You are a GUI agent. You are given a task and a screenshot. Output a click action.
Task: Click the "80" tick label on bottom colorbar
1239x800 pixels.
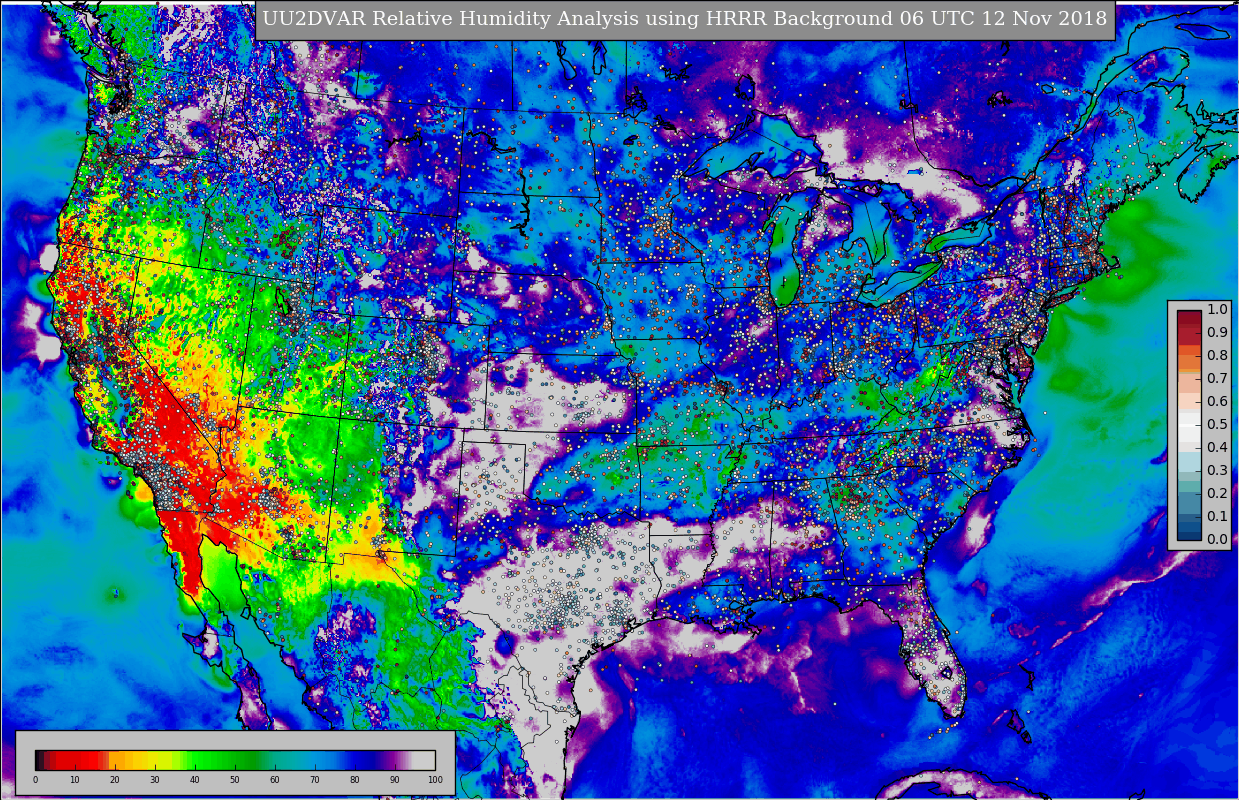pyautogui.click(x=355, y=779)
